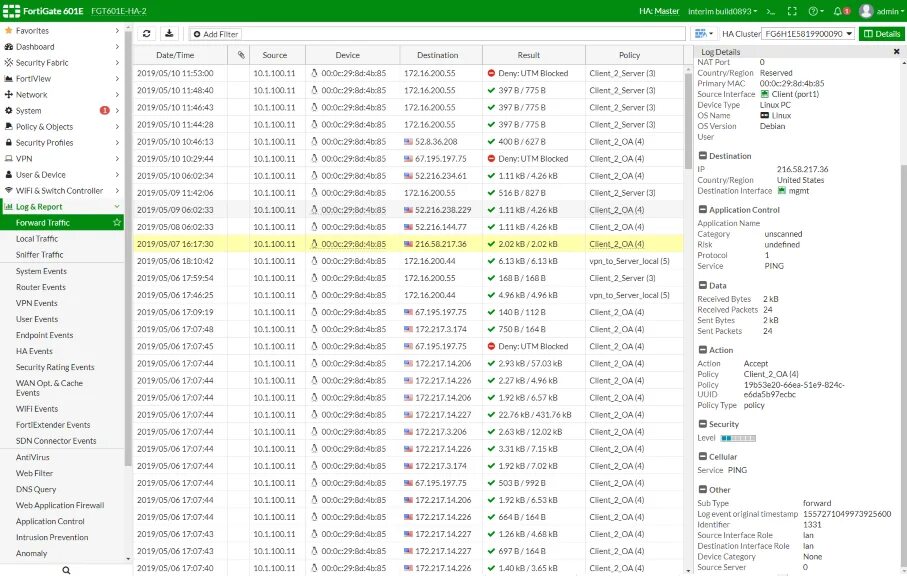This screenshot has width=907, height=576.
Task: Click the WiFi & Switch Controller icon
Action: (8, 190)
